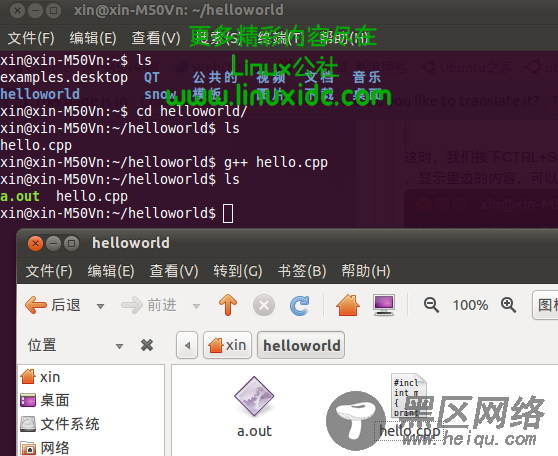This screenshot has width=558, height=456.
Task: Open 桌面 (Desktop) in the sidebar
Action: click(45, 400)
